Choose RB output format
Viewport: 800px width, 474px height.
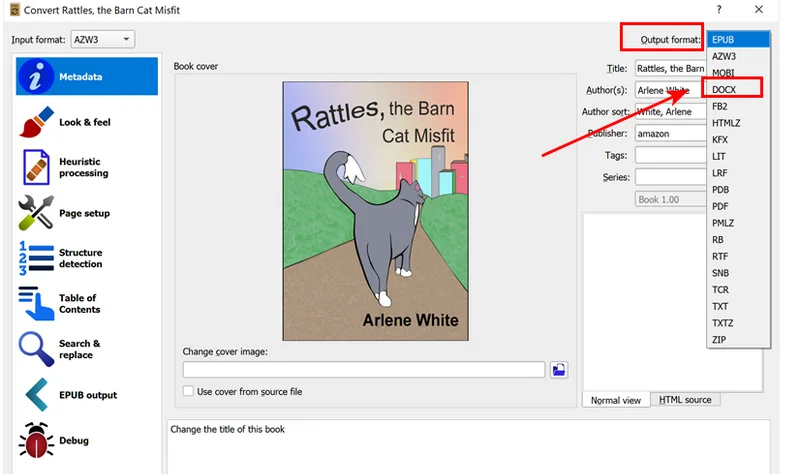click(738, 239)
